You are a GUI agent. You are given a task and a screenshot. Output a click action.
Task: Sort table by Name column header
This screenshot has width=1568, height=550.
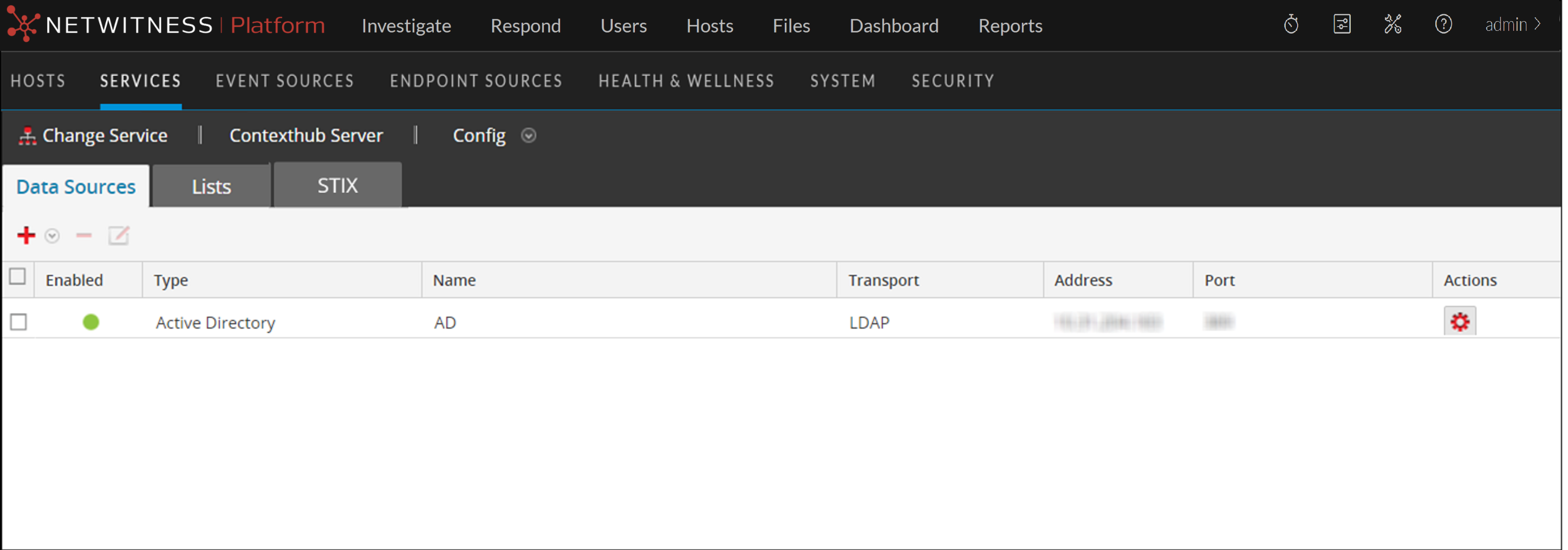tap(454, 280)
